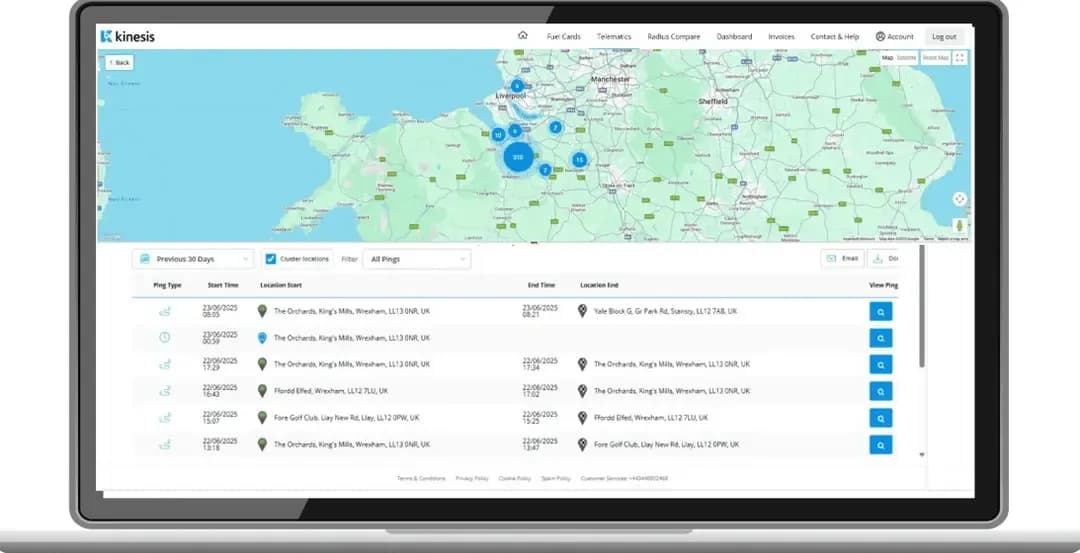Open view ping for Ffordd Elfed start row

880,391
